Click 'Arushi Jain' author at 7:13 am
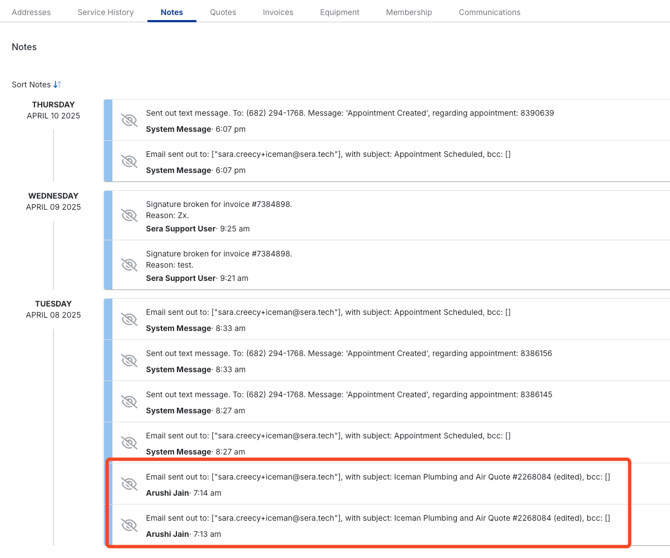 (x=167, y=534)
